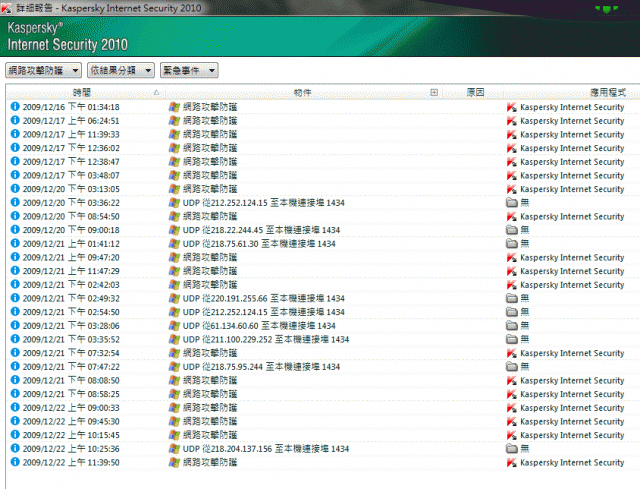Click folder icon for 2009/12/20 下午 09:00:18

coord(512,230)
